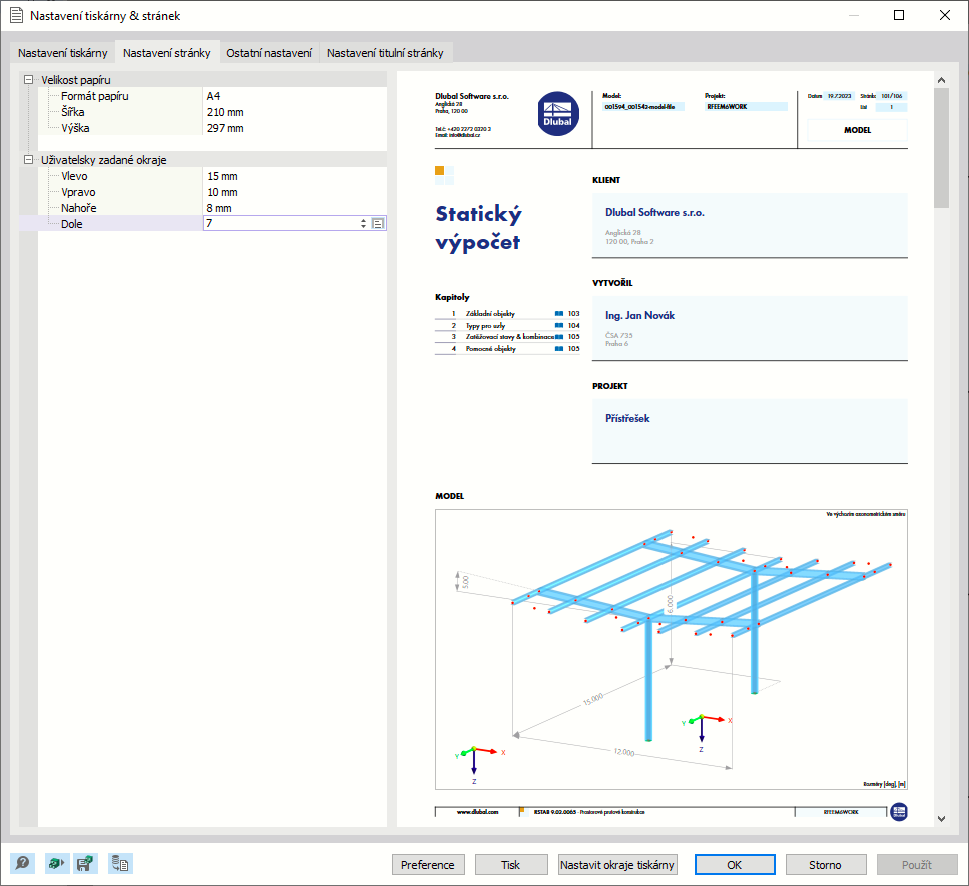Screen dimensions: 969x886
Task: Select the Vlevo row label
Action: tap(74, 176)
